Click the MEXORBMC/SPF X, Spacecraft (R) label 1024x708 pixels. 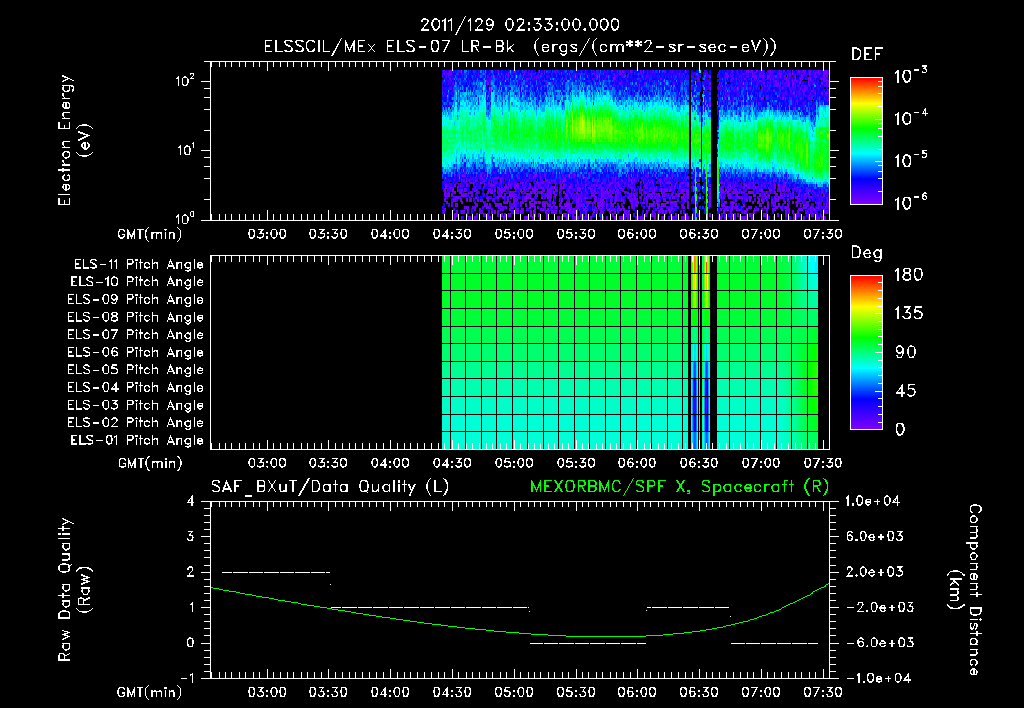point(679,487)
